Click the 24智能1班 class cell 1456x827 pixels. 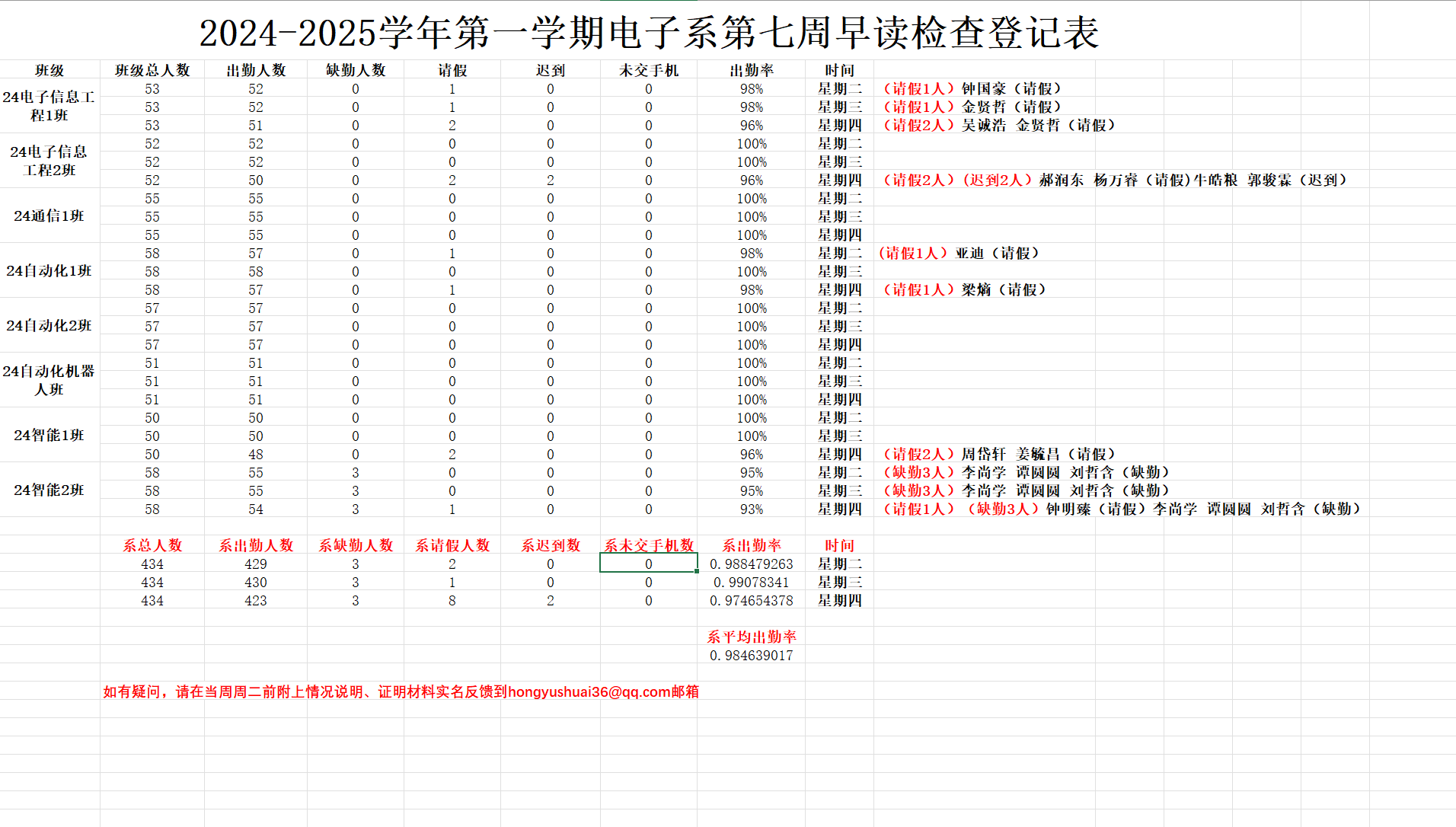(49, 436)
